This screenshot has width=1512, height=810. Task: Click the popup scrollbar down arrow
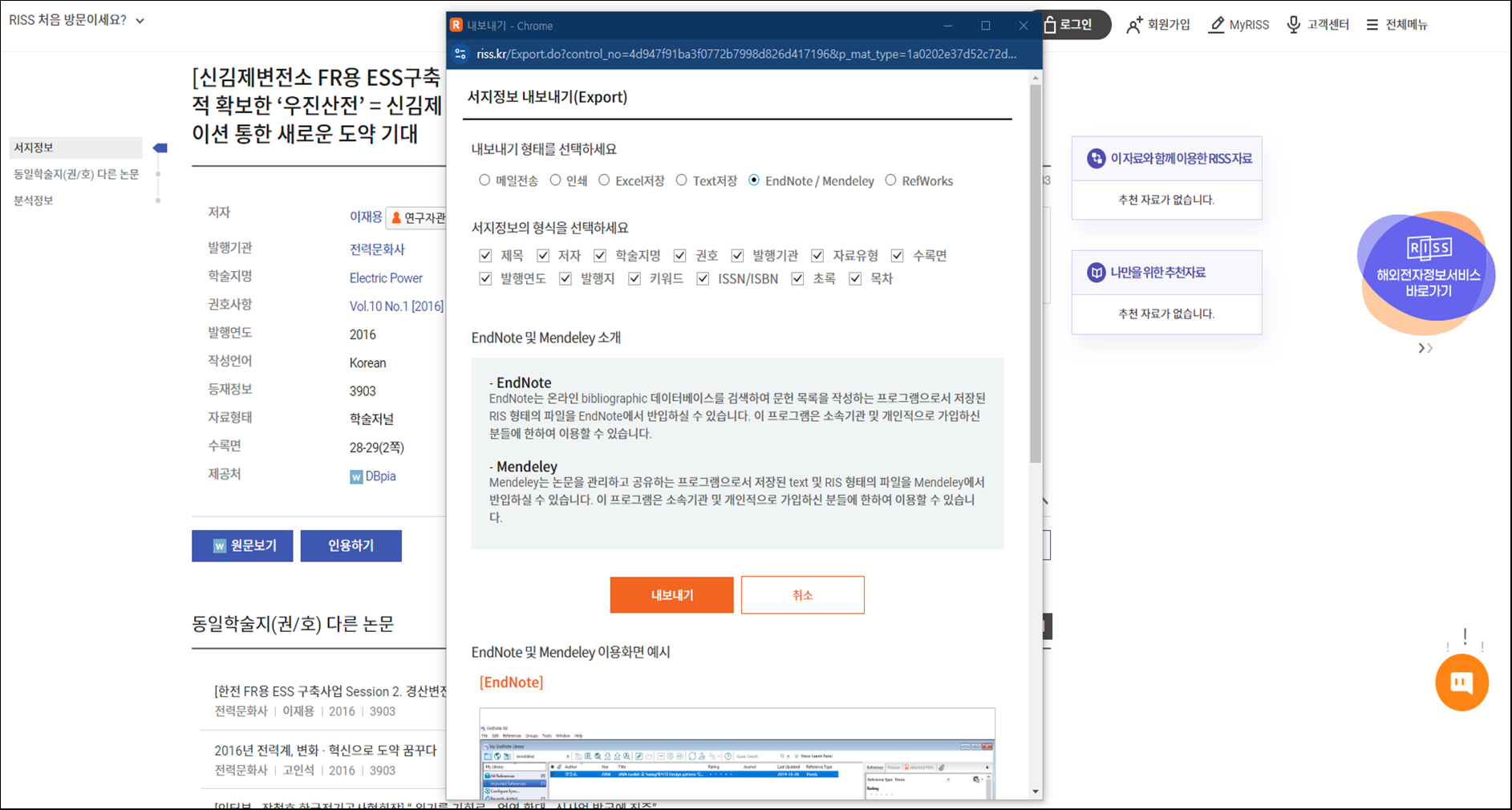(1036, 791)
